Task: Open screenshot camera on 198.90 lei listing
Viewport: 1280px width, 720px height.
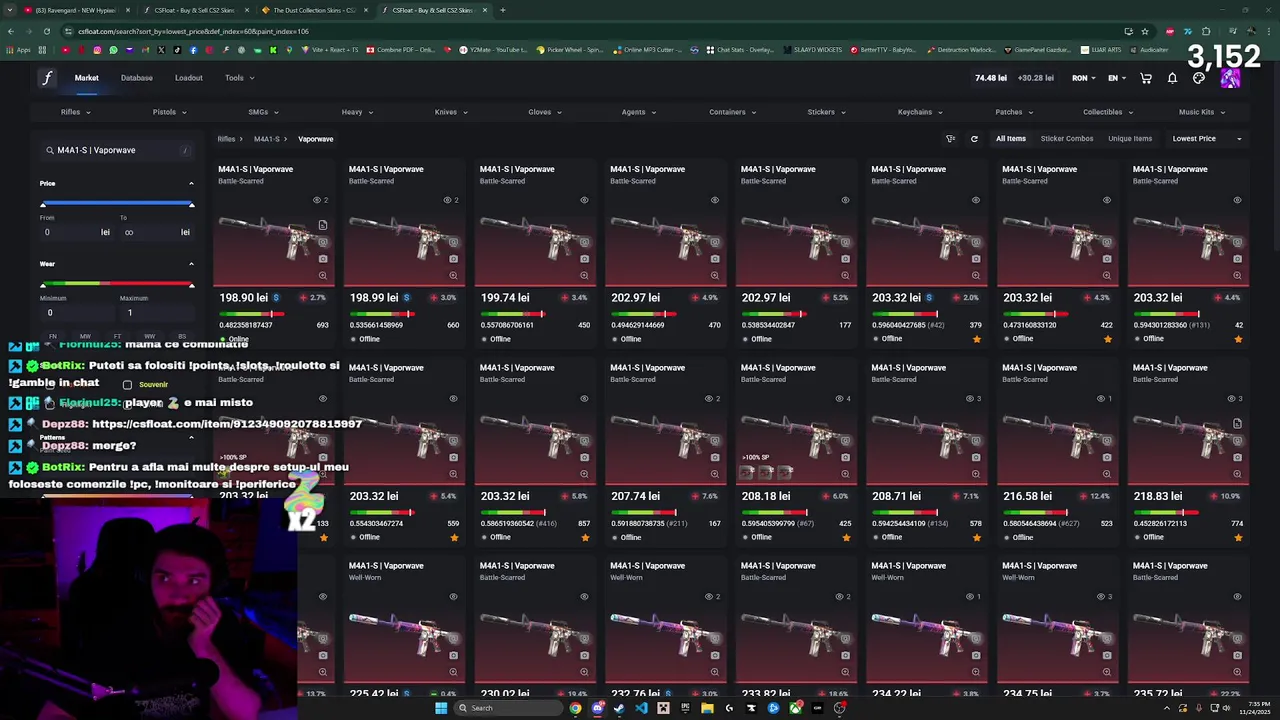Action: pyautogui.click(x=323, y=259)
